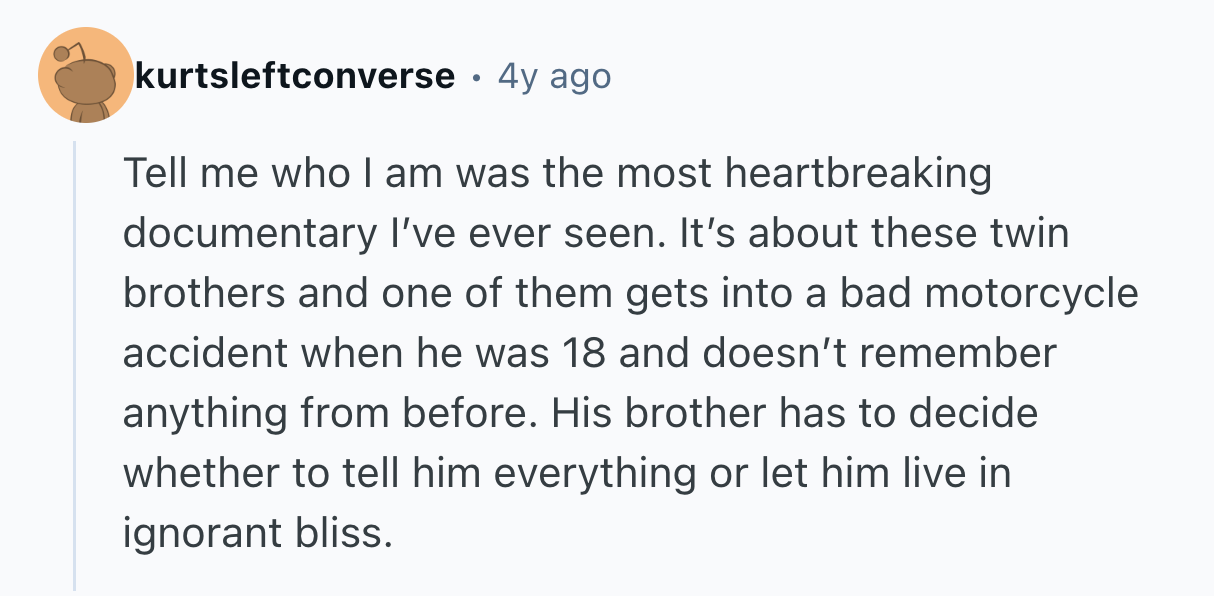
Task: Click the "4y ago" comment timestamp
Action: point(553,76)
